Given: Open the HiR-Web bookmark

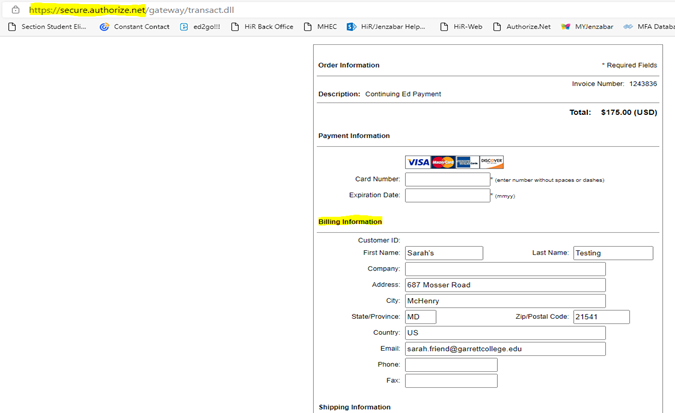Looking at the screenshot, I should [461, 27].
